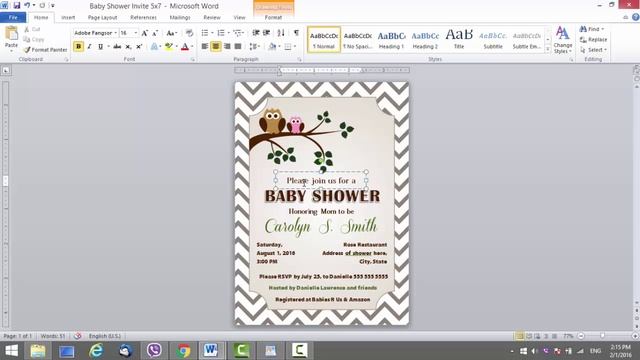Open the Change Case dropdown
The image size is (640, 360).
(171, 33)
